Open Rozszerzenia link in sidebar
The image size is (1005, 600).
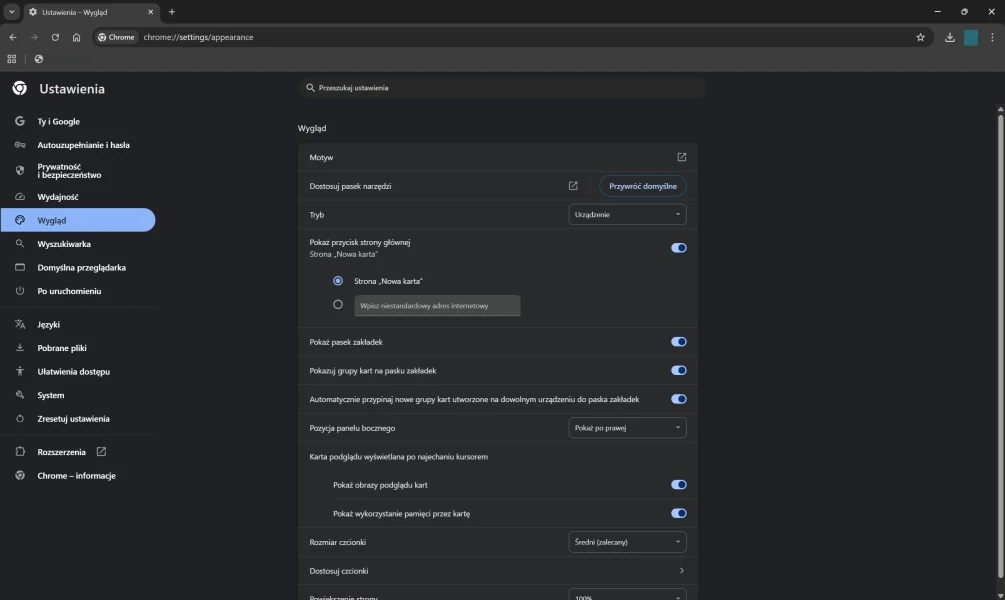[62, 452]
